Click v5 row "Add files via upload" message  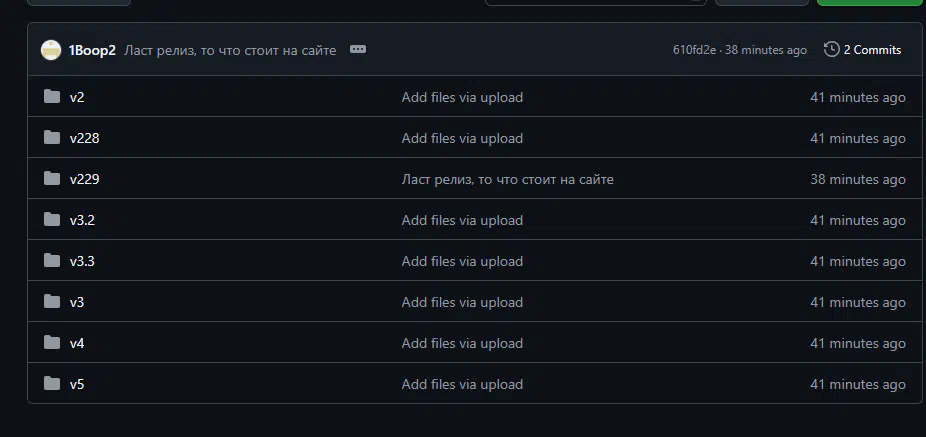462,384
